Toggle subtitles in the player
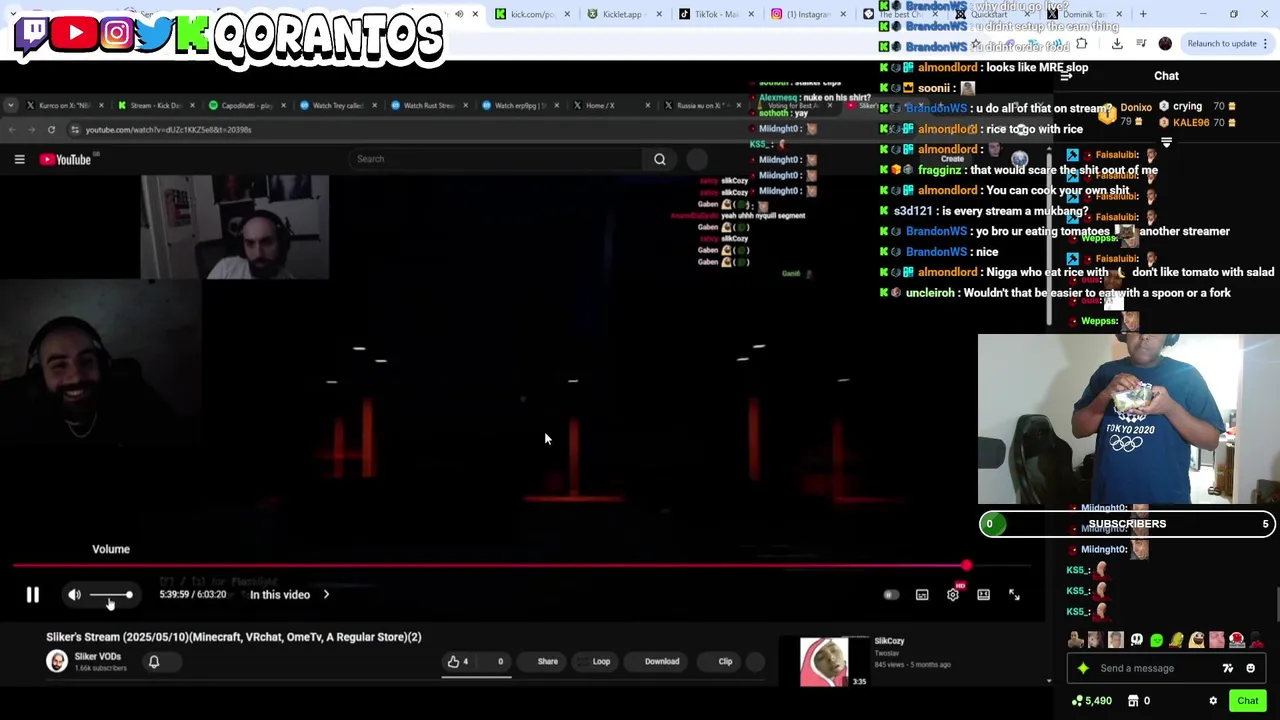Viewport: 1280px width, 720px height. pyautogui.click(x=922, y=595)
